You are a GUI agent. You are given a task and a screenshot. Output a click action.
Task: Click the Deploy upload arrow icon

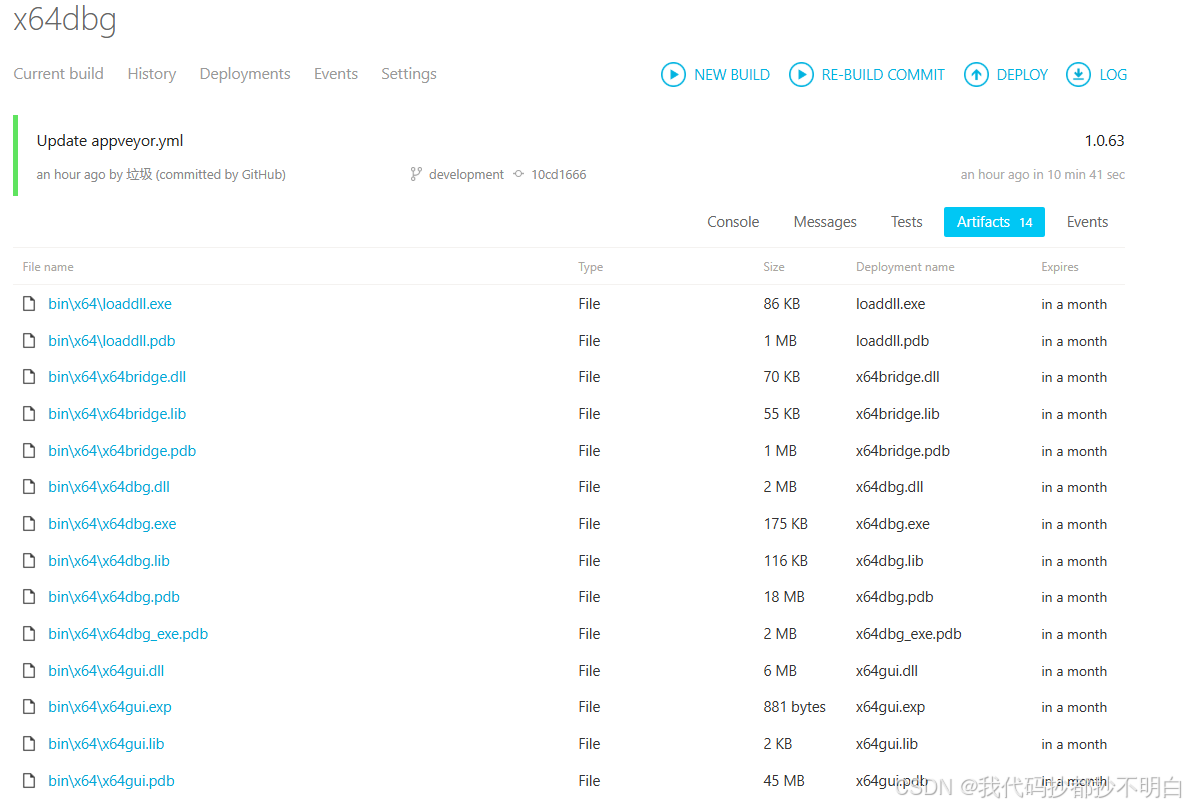click(x=976, y=74)
